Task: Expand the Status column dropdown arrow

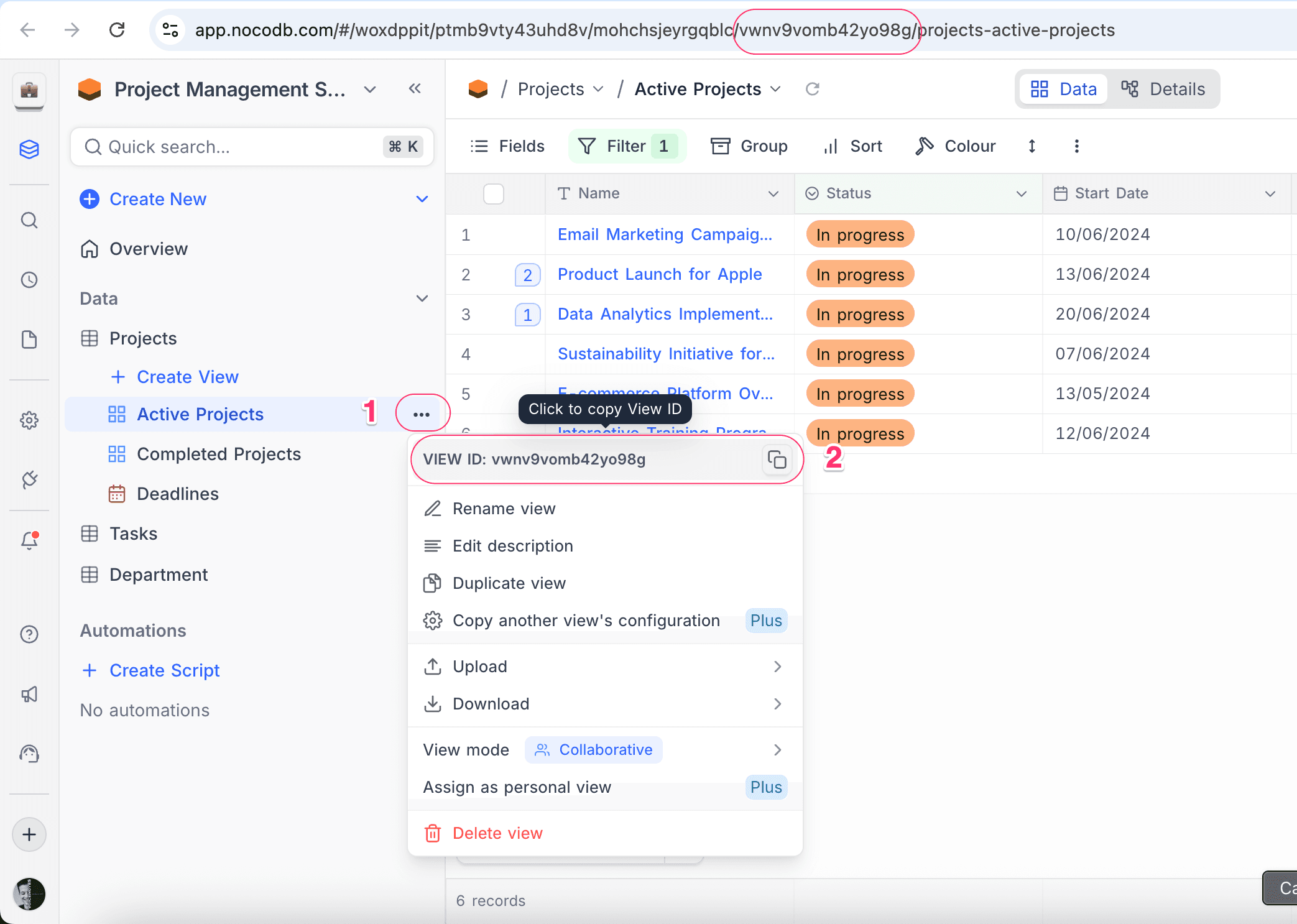Action: click(1021, 193)
